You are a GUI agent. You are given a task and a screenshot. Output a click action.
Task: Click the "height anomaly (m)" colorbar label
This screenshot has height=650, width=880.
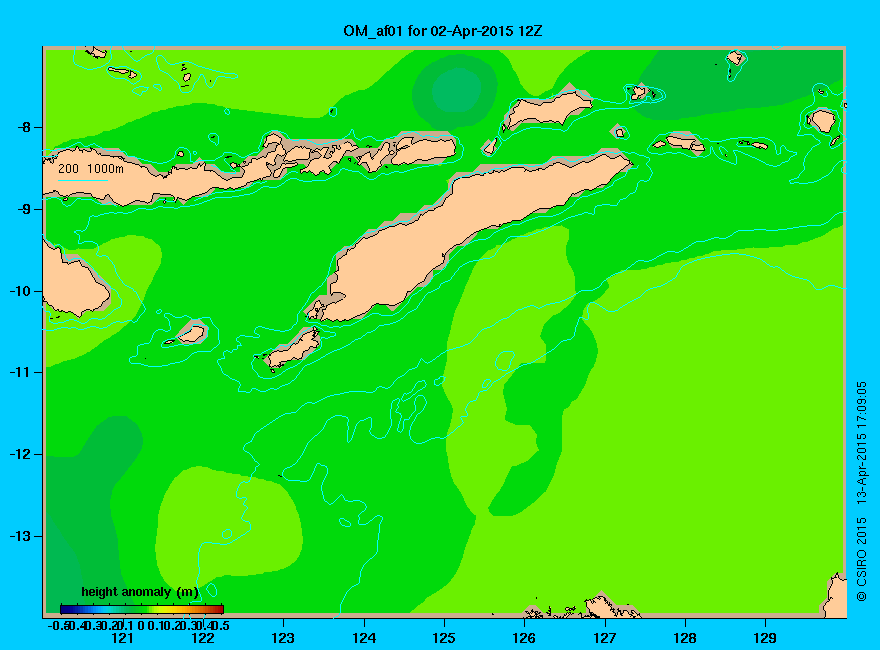tap(140, 592)
